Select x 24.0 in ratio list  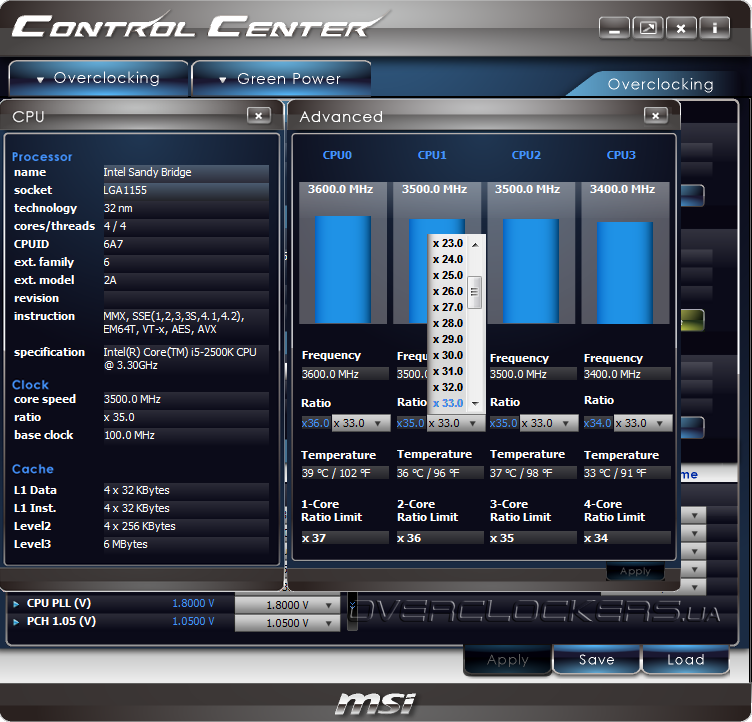[x=448, y=259]
